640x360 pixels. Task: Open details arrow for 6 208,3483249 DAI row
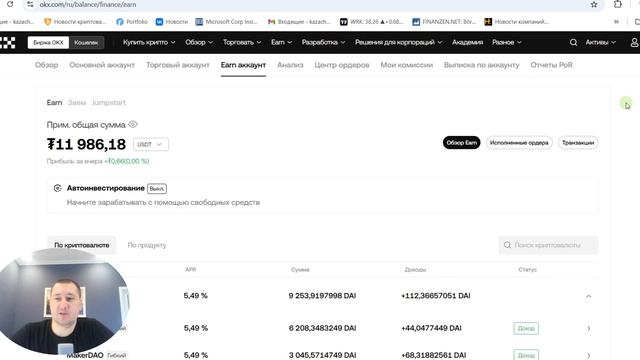tap(589, 328)
